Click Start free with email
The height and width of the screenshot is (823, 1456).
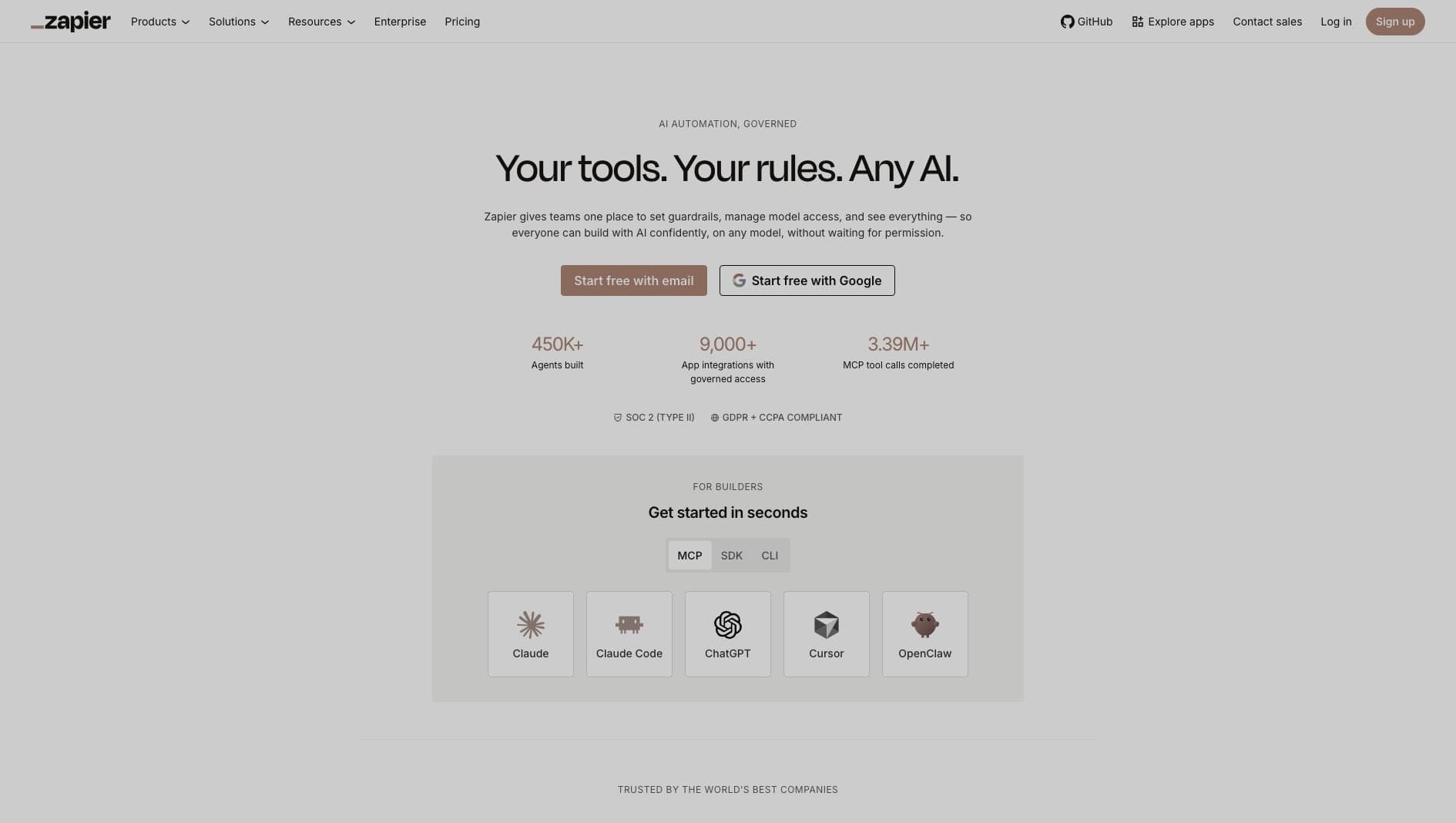[634, 280]
